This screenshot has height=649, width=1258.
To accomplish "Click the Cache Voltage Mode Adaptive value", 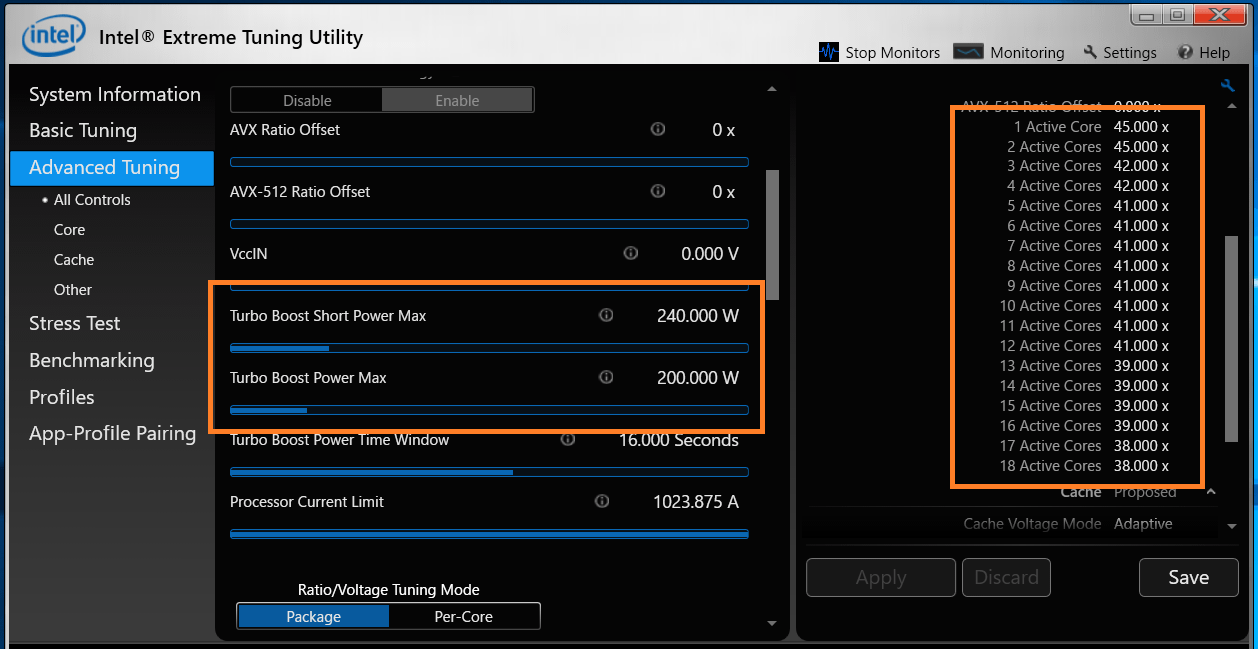I will [x=1143, y=524].
